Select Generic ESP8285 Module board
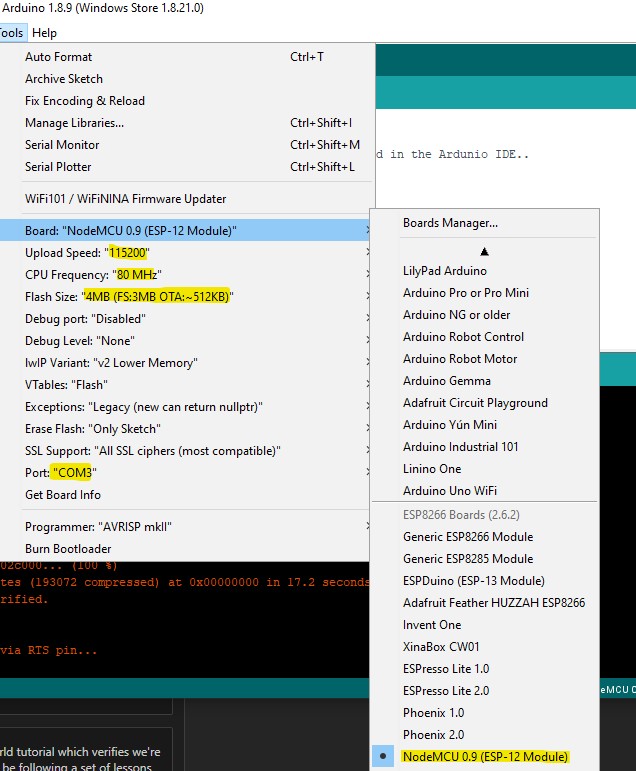 (x=485, y=559)
